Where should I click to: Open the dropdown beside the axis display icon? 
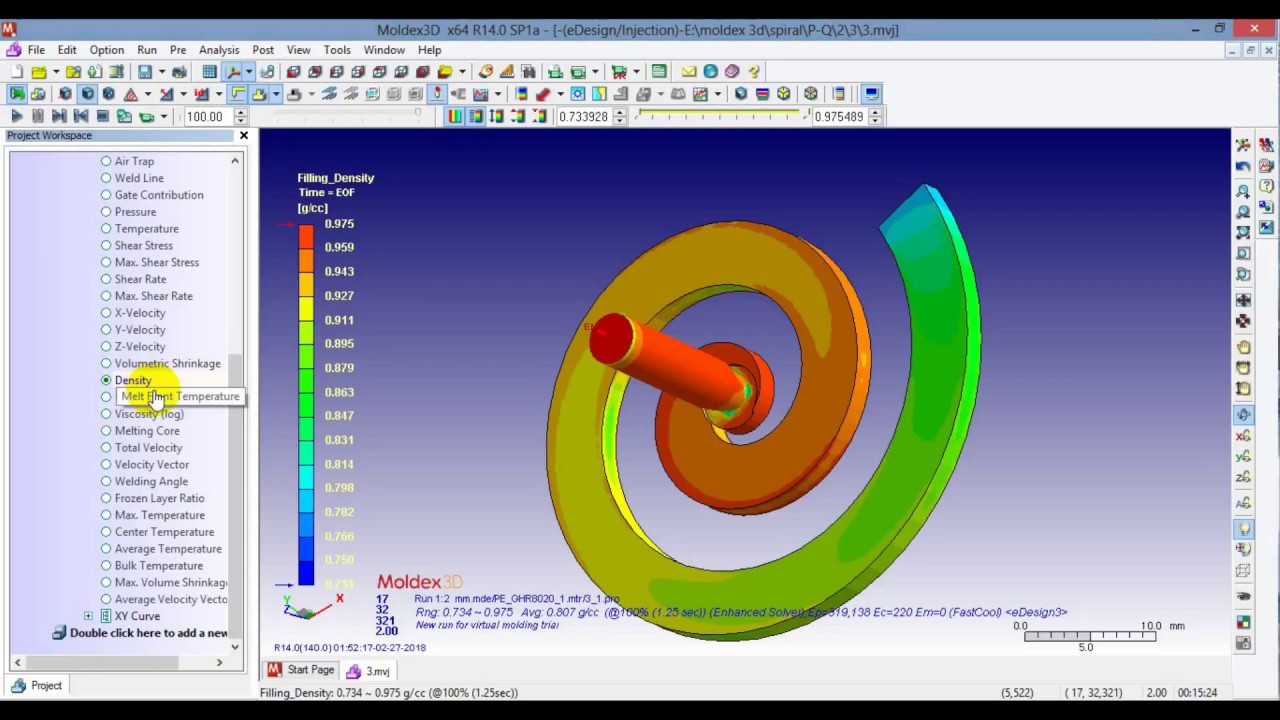249,71
